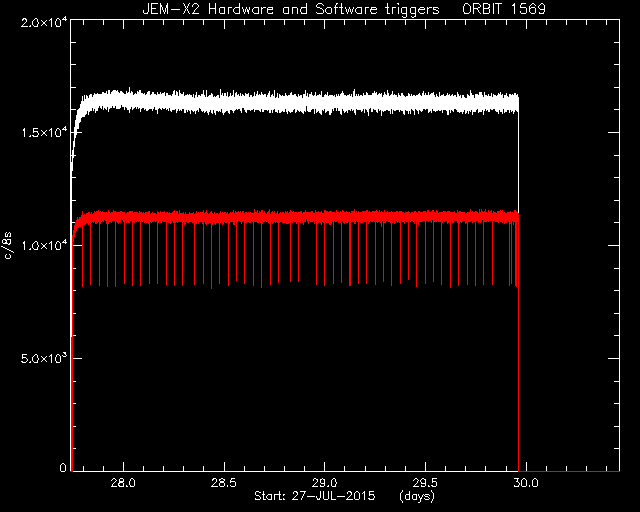Click the Start: 27-JUL-2015 axis caption
640x512 pixels.
click(314, 496)
